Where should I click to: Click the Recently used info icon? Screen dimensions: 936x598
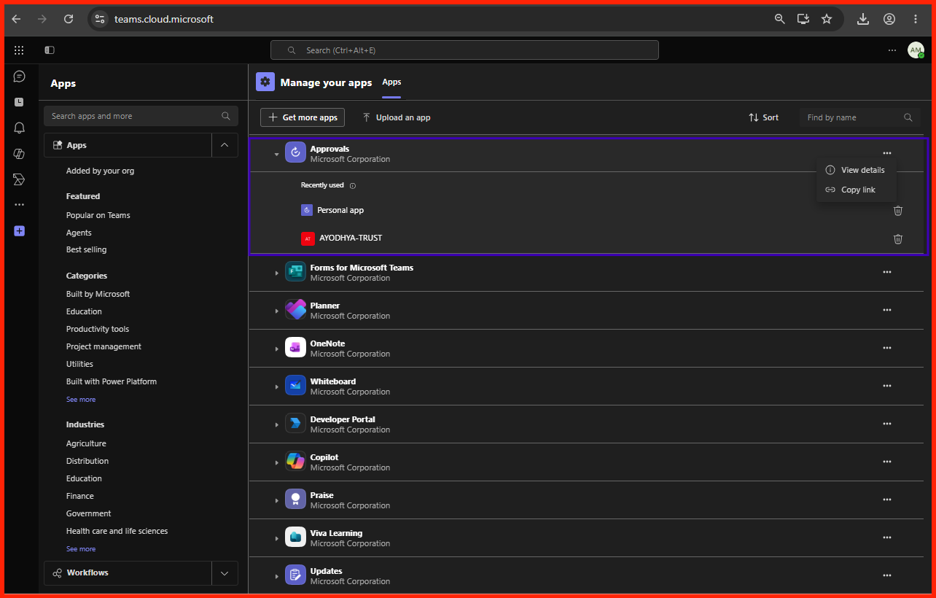pyautogui.click(x=353, y=186)
